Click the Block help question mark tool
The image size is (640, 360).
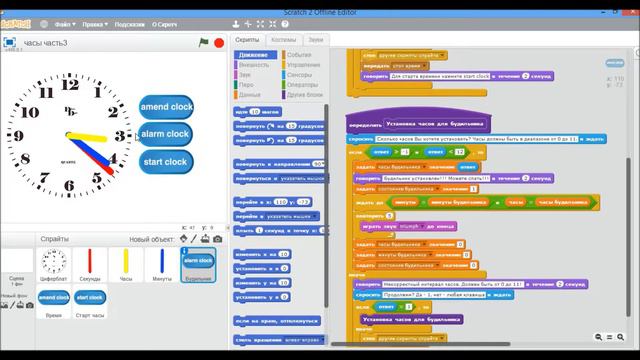[285, 24]
